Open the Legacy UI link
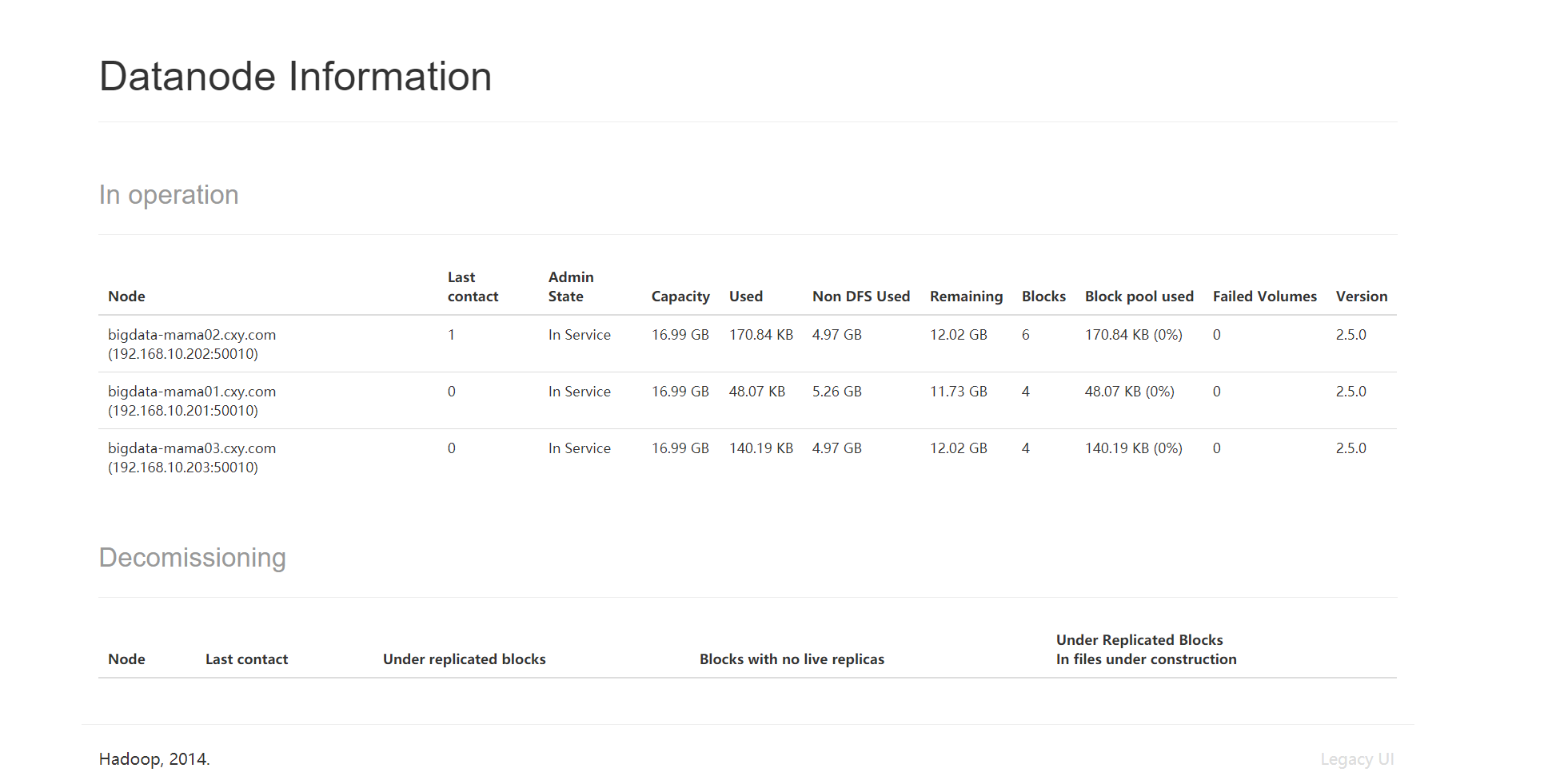Viewport: 1544px width, 784px height. (x=1356, y=759)
